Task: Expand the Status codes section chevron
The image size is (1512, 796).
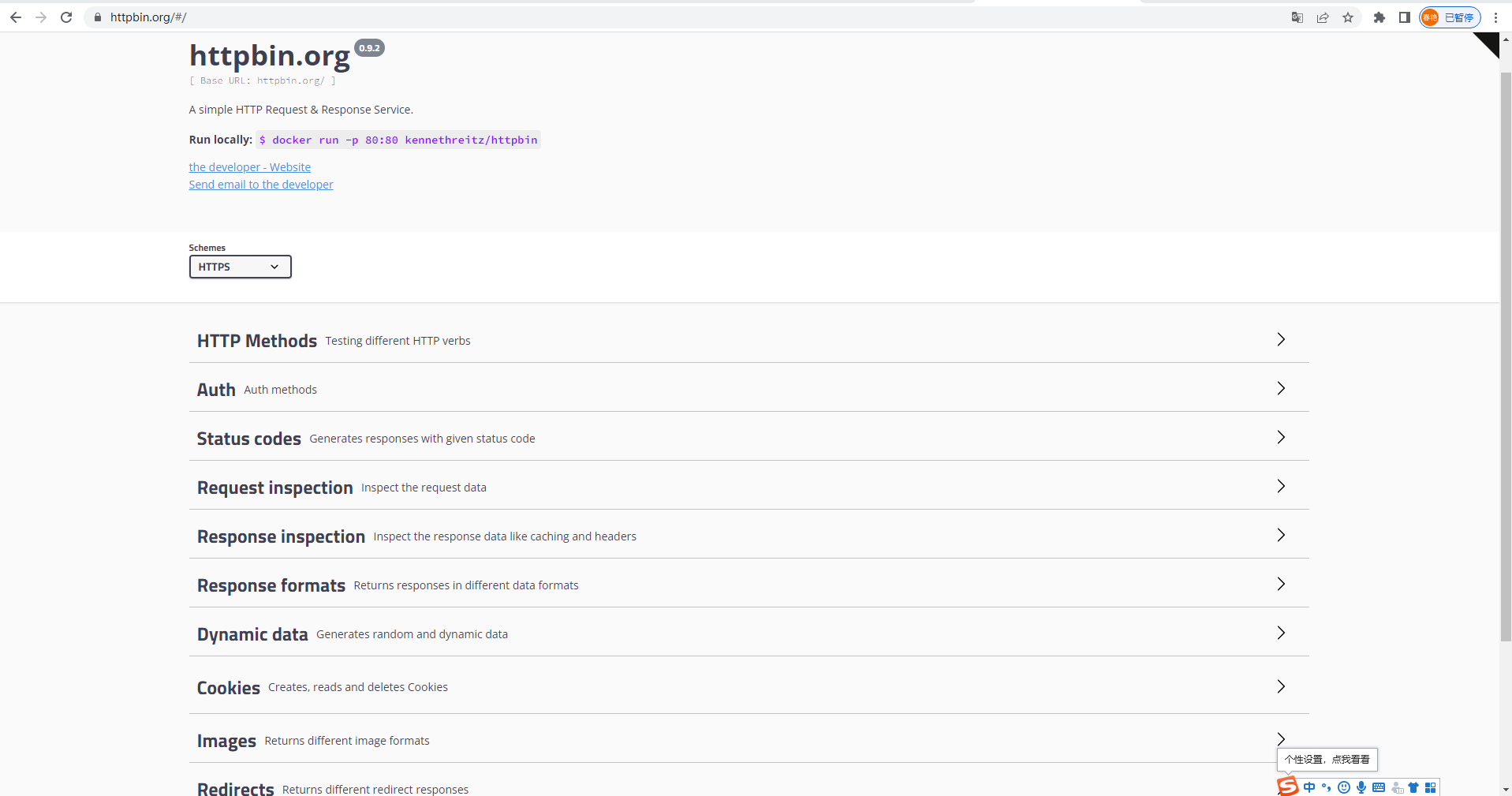Action: 1281,437
